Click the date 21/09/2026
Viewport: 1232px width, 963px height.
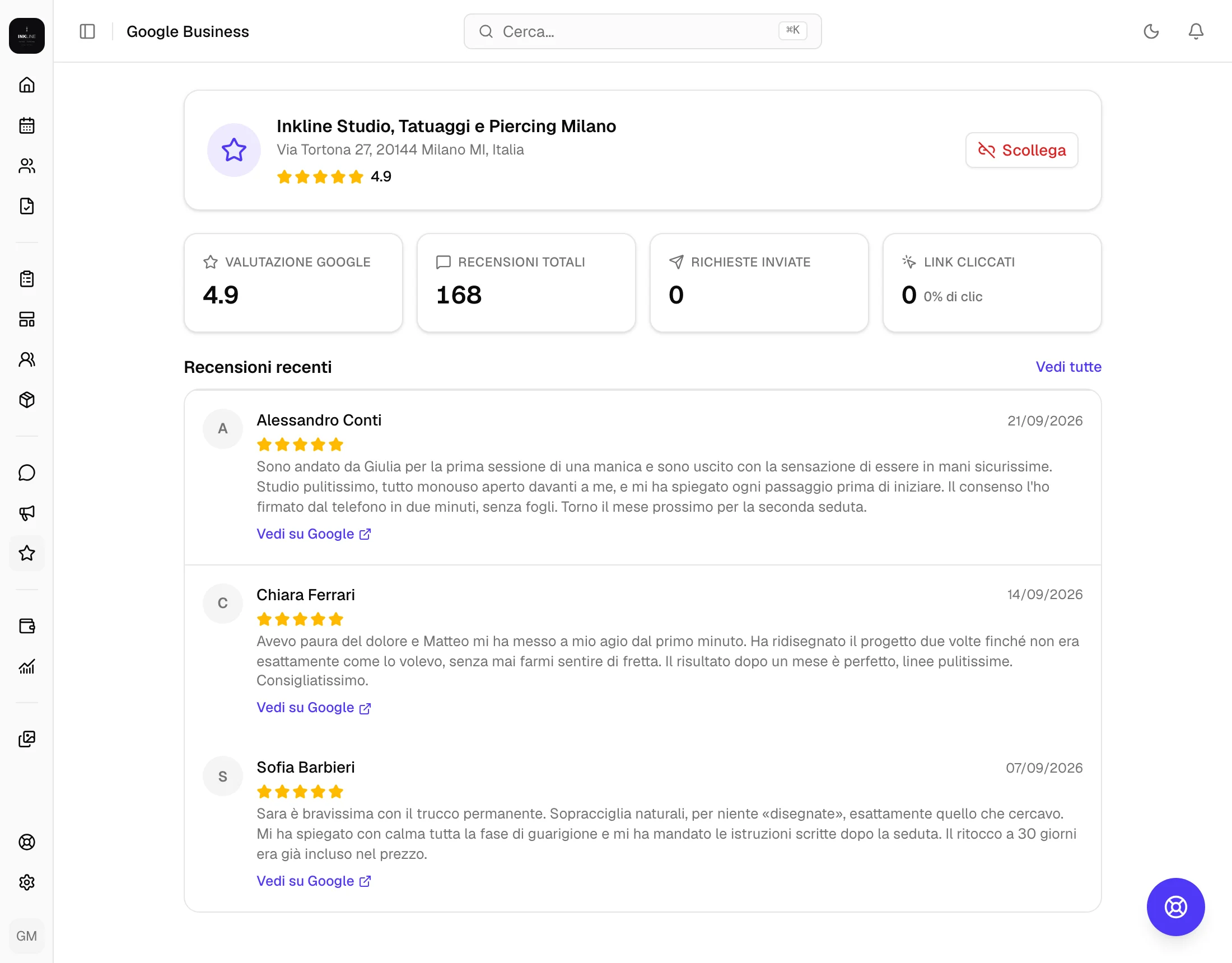pos(1045,421)
